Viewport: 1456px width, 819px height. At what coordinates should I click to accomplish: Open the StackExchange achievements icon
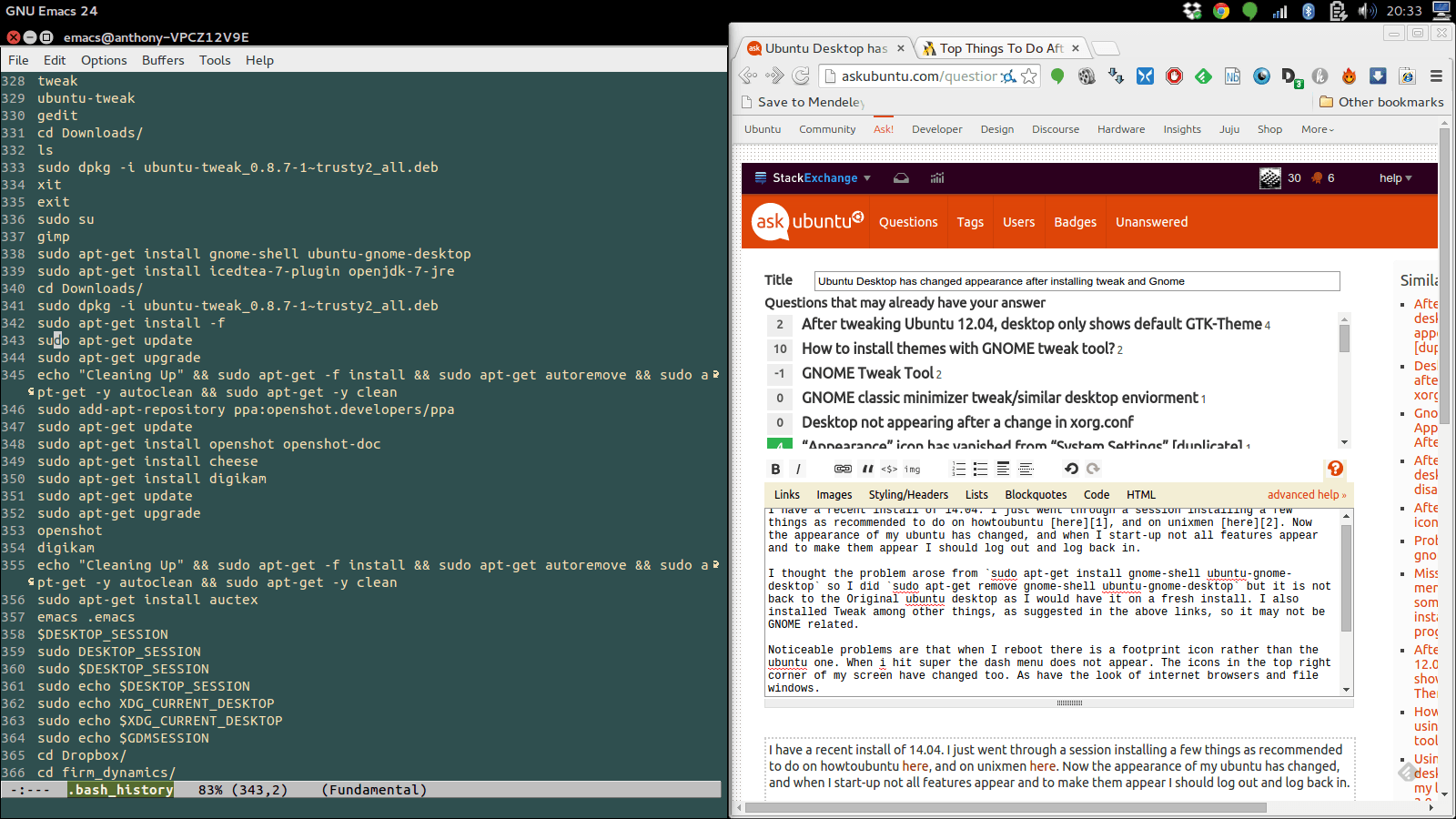937,178
